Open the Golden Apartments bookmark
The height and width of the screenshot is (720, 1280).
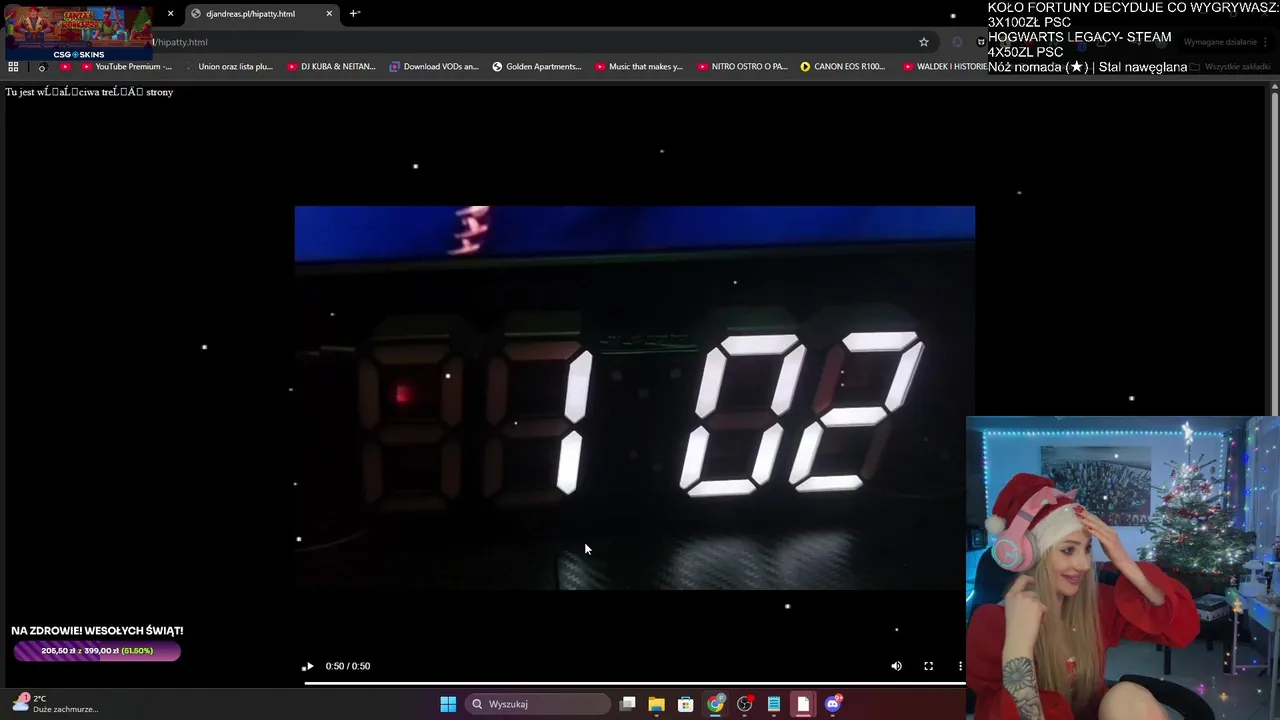[x=537, y=67]
